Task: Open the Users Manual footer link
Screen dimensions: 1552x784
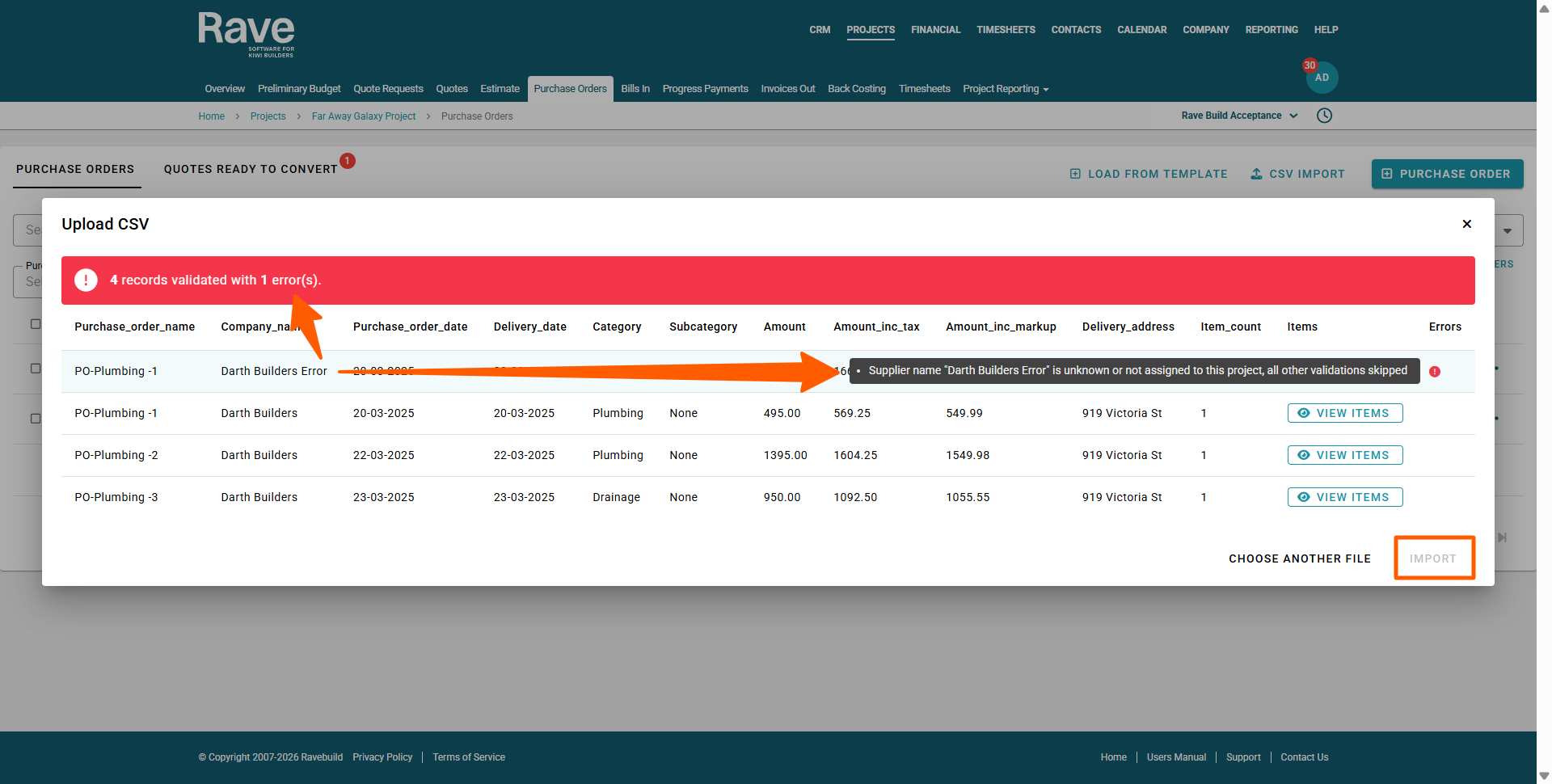Action: tap(1175, 757)
